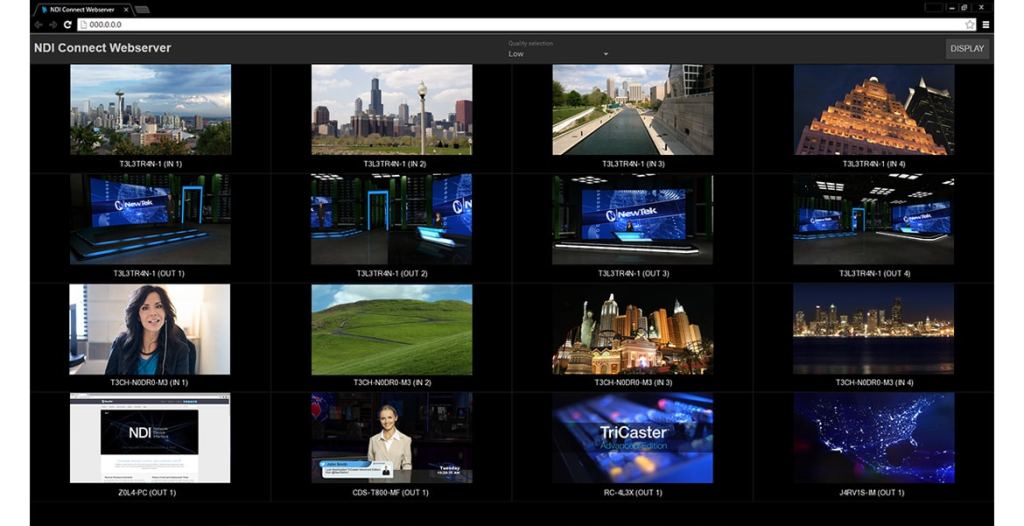Open a new browser tab
Screen dimensions: 1024x526
click(142, 9)
